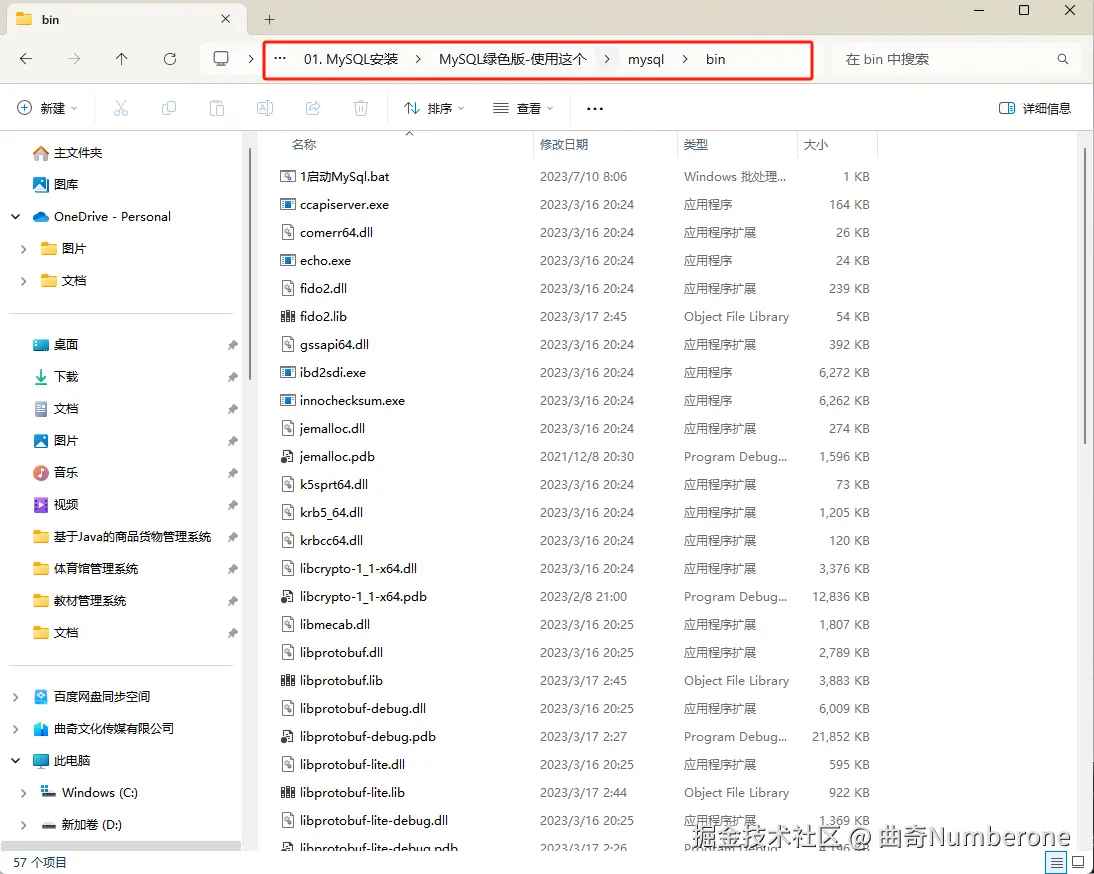Go up one folder level arrow
The width and height of the screenshot is (1094, 874).
click(x=121, y=59)
